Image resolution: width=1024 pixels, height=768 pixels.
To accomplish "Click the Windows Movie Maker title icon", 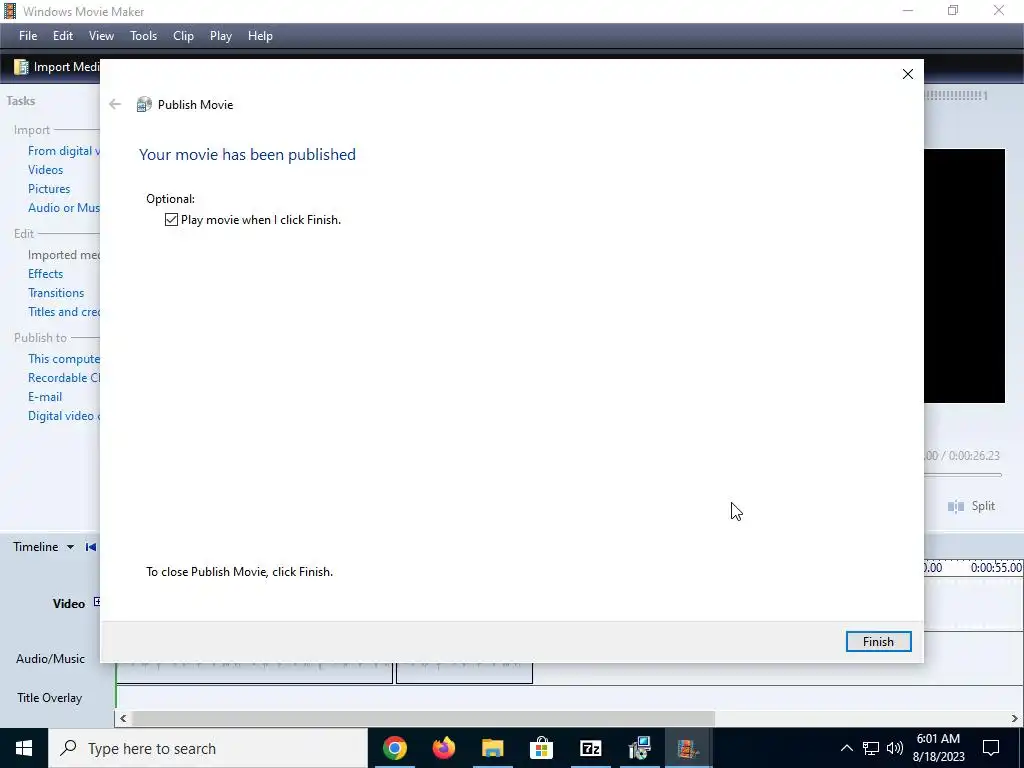I will (x=10, y=11).
